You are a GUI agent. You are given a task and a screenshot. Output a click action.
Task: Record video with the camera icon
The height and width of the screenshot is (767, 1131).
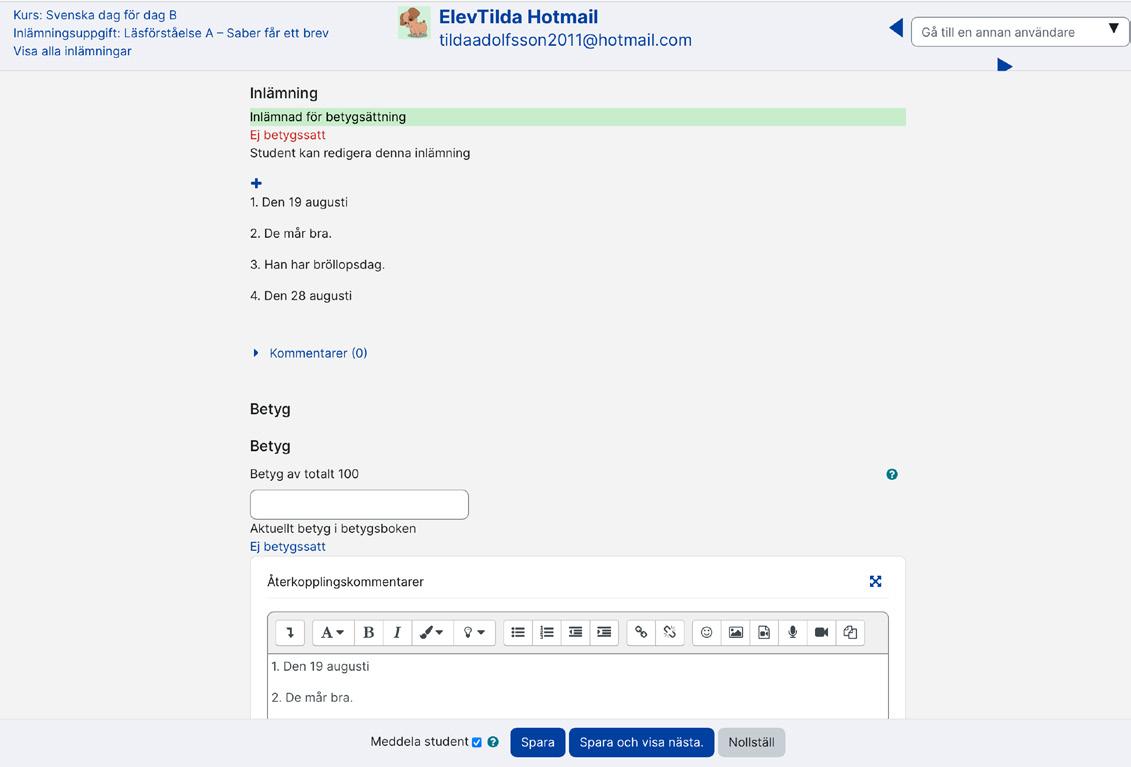pos(821,632)
